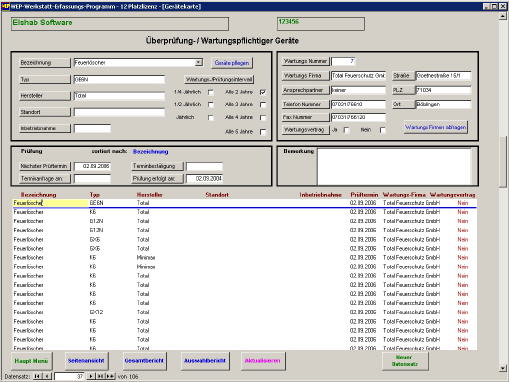Screen dimensions: 509x382
Task: Create new record via navigator asterisk button
Action: click(110, 376)
